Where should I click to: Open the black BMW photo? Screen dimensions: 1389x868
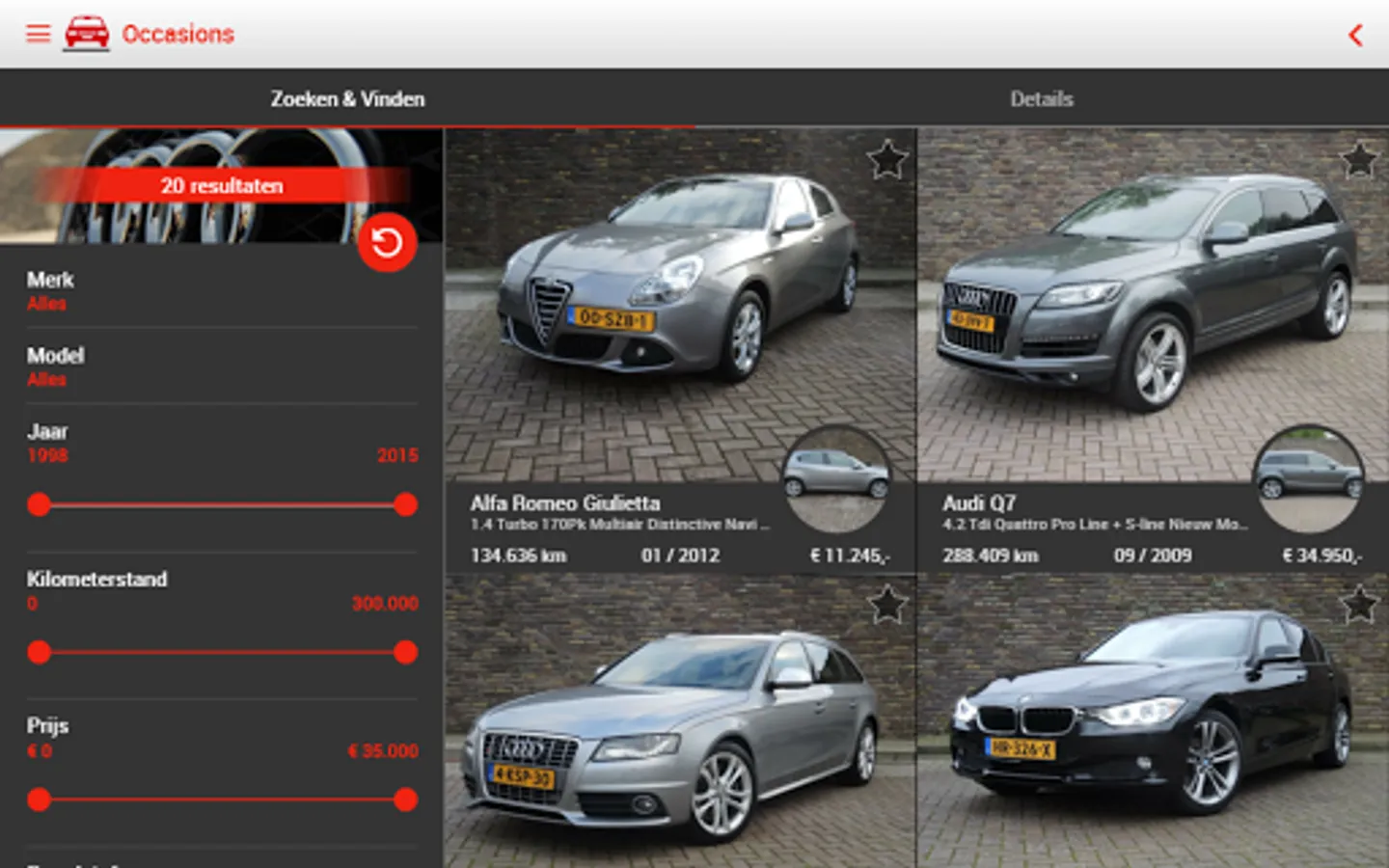coord(1153,721)
